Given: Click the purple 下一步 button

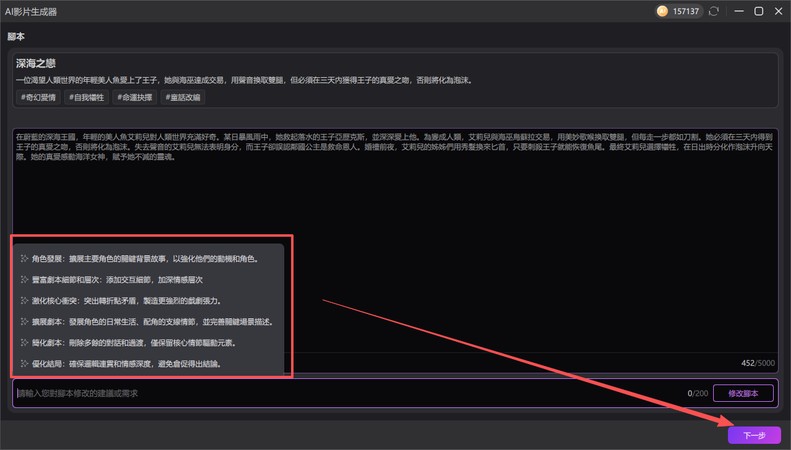Looking at the screenshot, I should 753,435.
